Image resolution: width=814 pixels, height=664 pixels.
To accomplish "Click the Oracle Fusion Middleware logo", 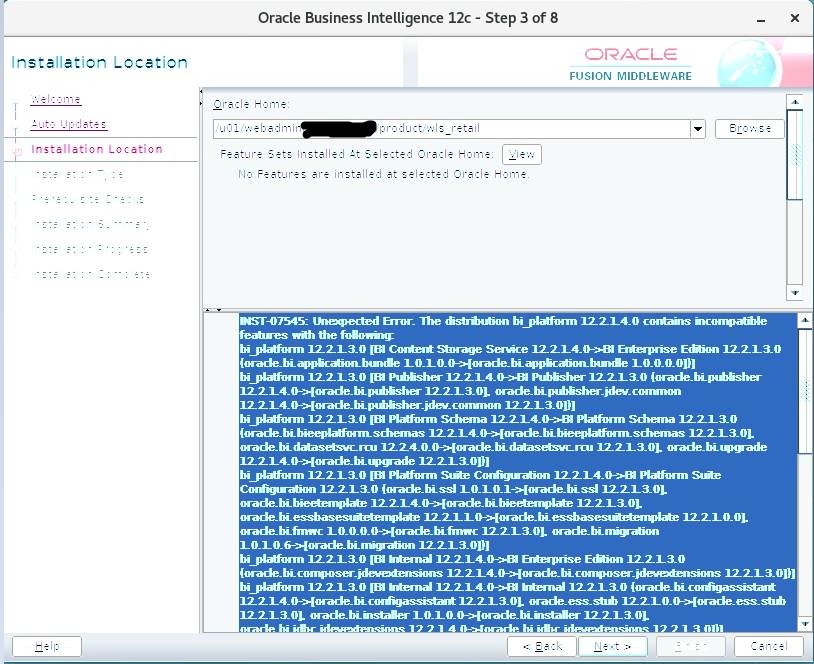I will click(x=632, y=62).
